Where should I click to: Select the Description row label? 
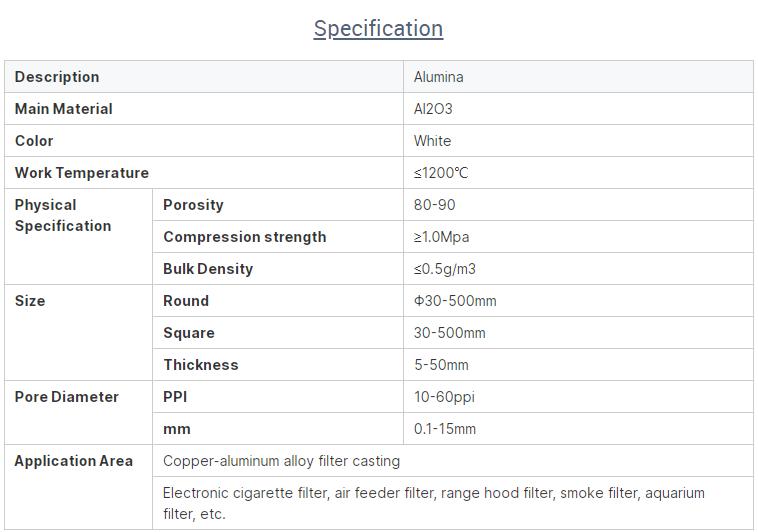pos(57,77)
